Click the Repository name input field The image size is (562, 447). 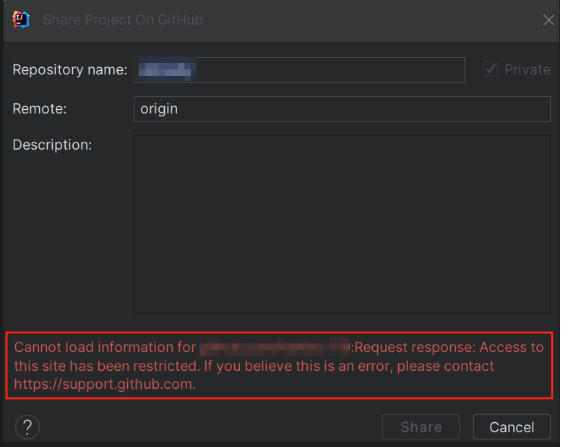pos(299,70)
